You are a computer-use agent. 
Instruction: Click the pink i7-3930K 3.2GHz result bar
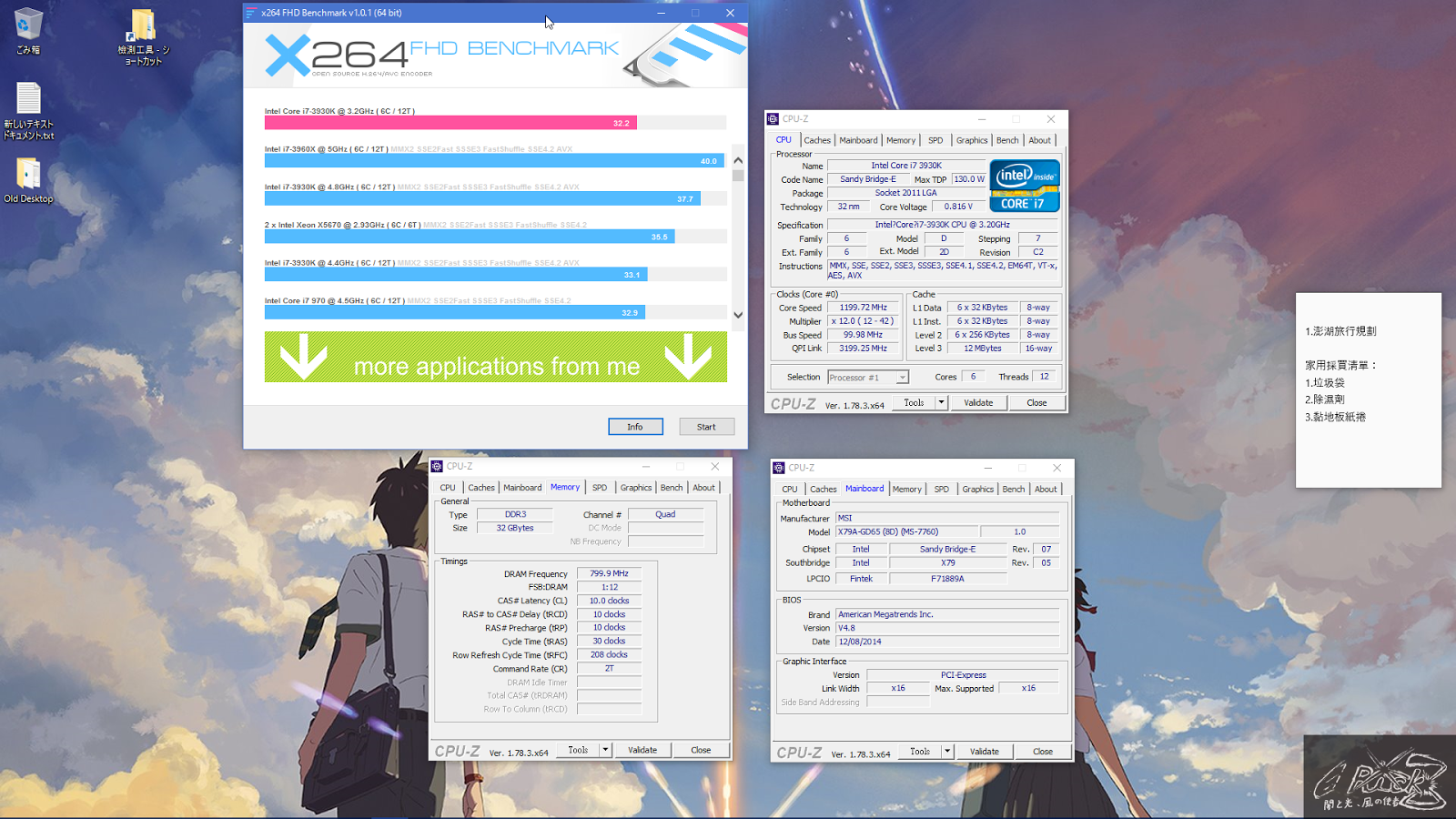click(450, 123)
